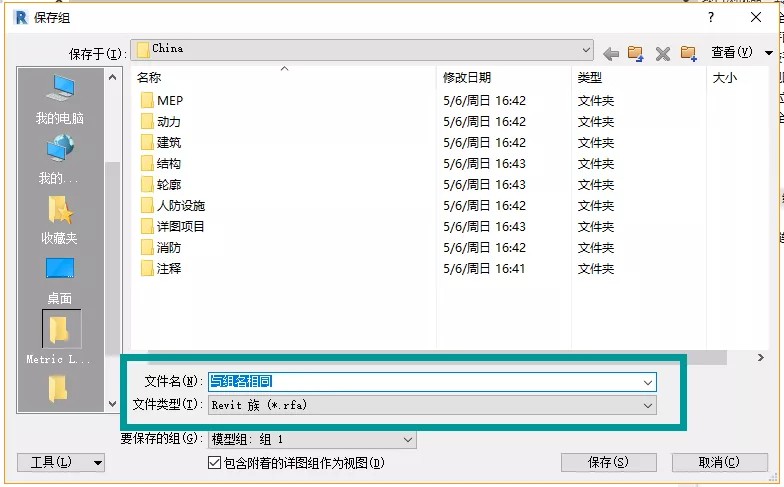Click horizontal scrollbar right arrow in file list
This screenshot has width=784, height=487.
pos(760,358)
